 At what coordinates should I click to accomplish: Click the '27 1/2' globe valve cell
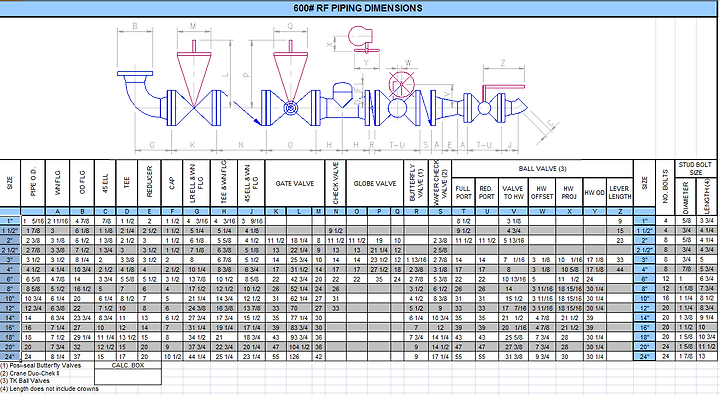(x=379, y=269)
